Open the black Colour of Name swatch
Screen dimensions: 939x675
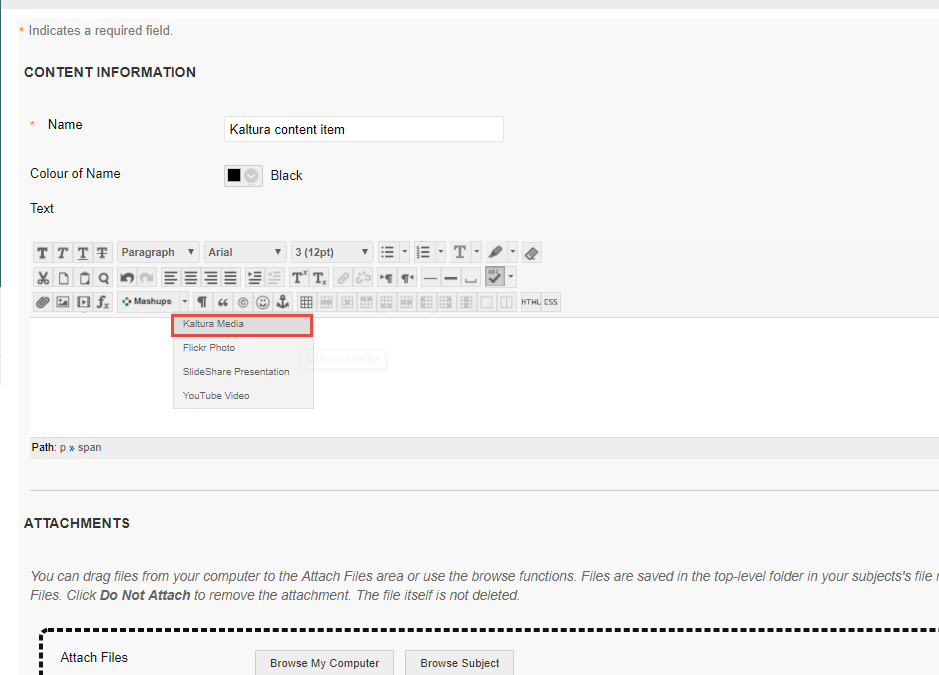coord(243,176)
